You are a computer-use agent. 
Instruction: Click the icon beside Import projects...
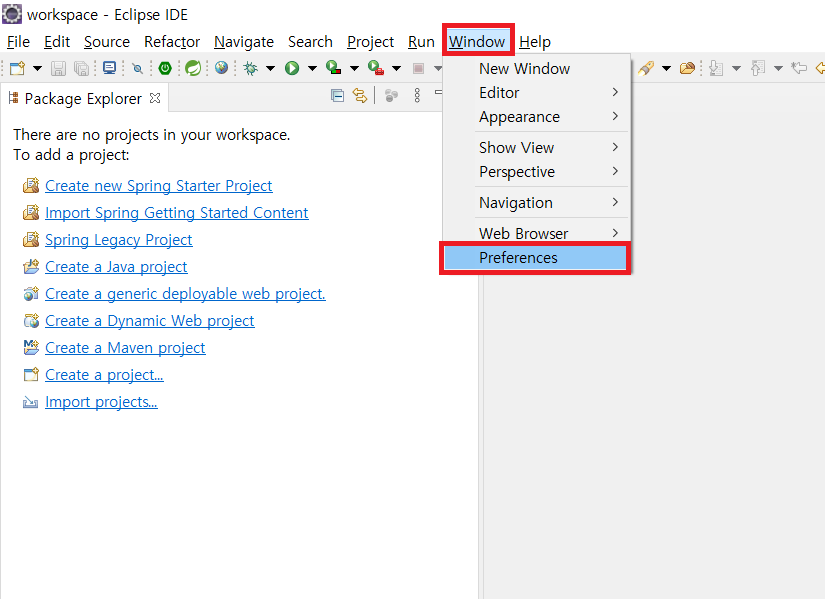click(31, 403)
